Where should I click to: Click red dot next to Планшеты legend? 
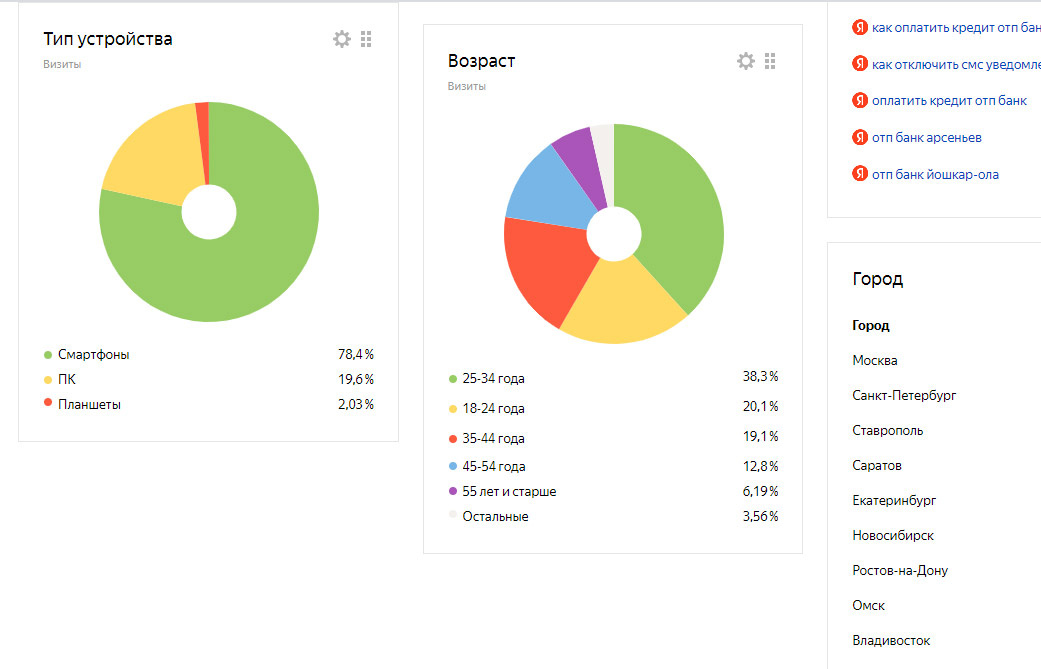(48, 402)
